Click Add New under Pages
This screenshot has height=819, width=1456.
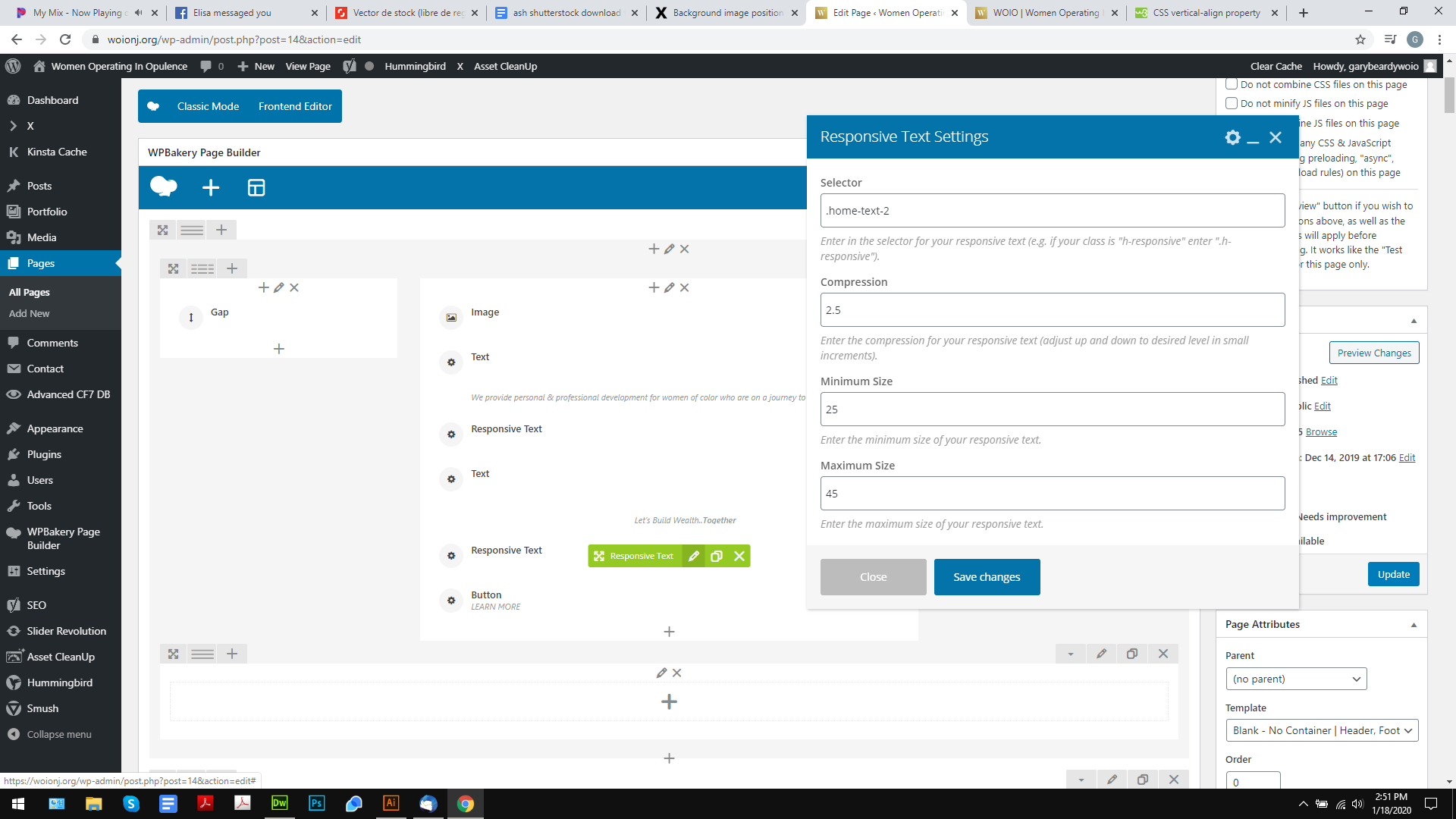(x=30, y=313)
